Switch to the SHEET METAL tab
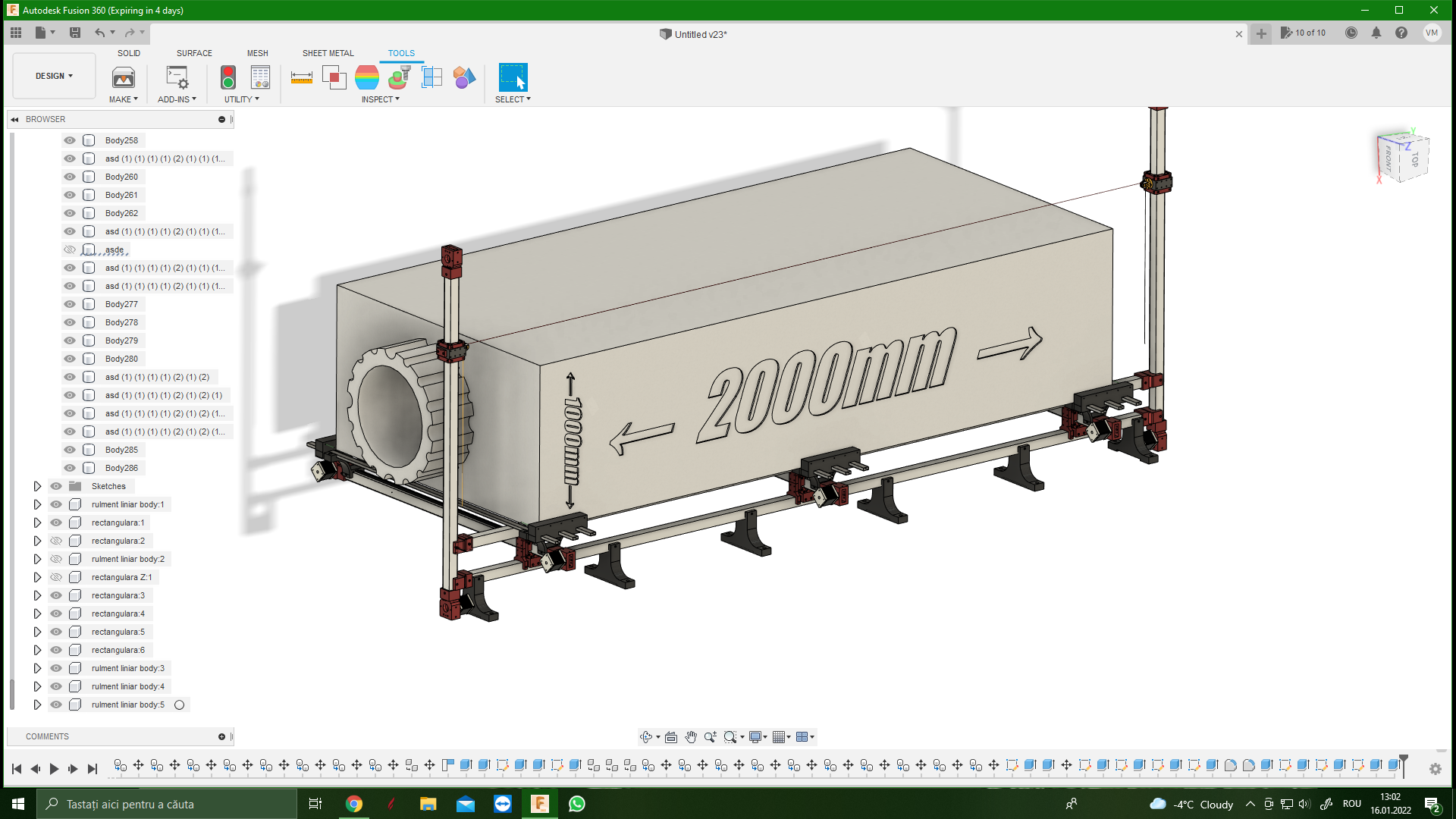 [328, 53]
